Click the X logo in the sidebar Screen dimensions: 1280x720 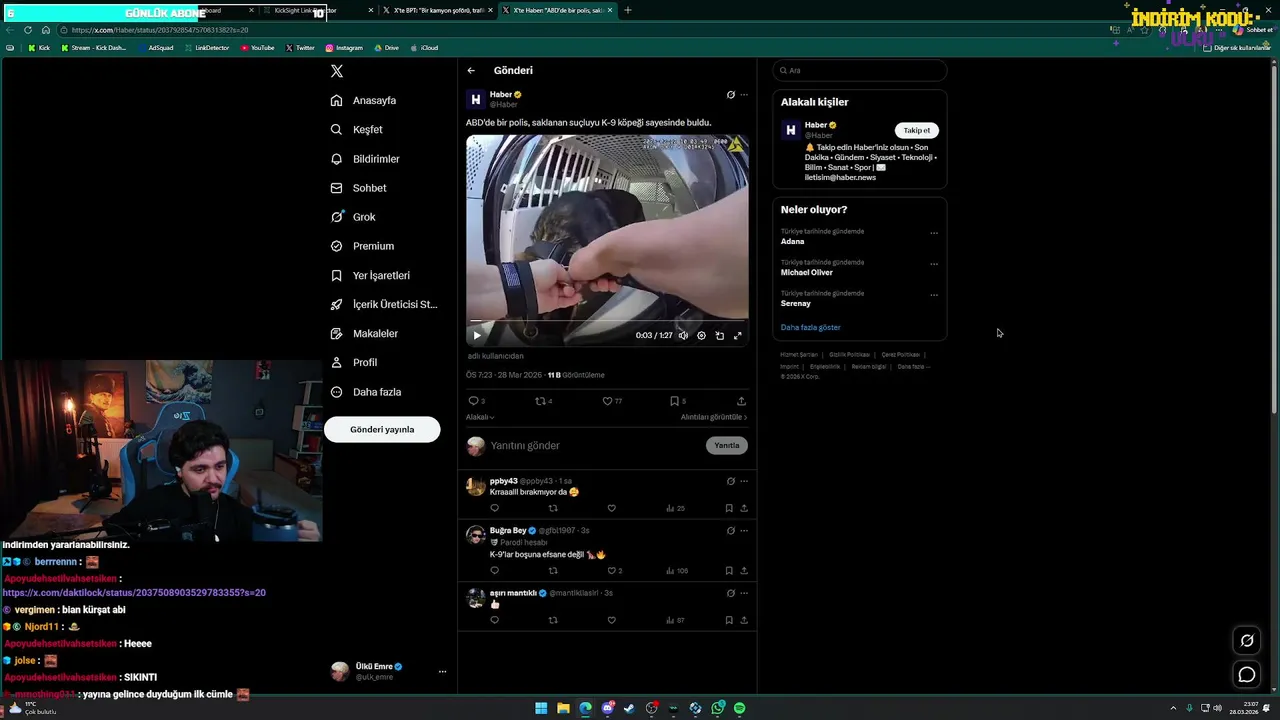pyautogui.click(x=337, y=71)
